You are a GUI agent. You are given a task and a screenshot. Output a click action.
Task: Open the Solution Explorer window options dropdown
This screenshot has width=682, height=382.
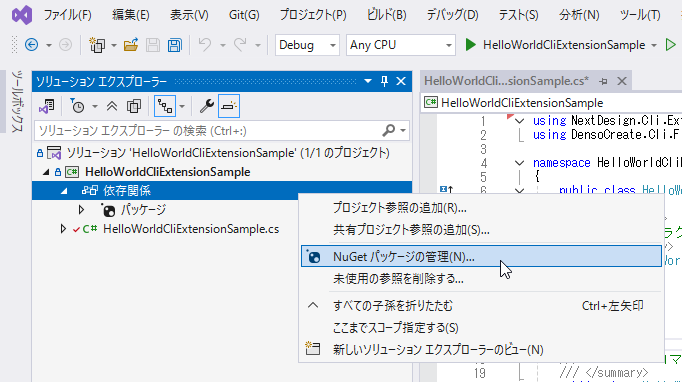[x=368, y=81]
